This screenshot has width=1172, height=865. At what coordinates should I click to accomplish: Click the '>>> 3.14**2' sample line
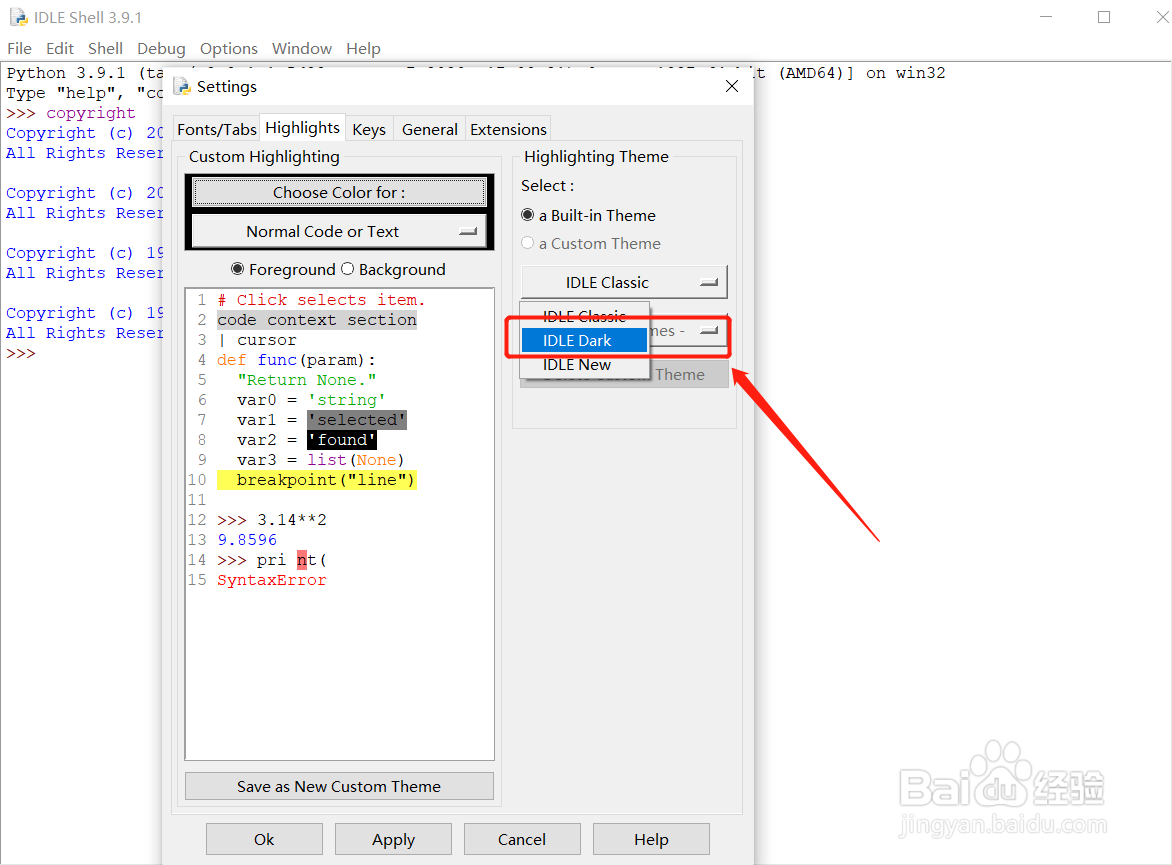coord(271,520)
